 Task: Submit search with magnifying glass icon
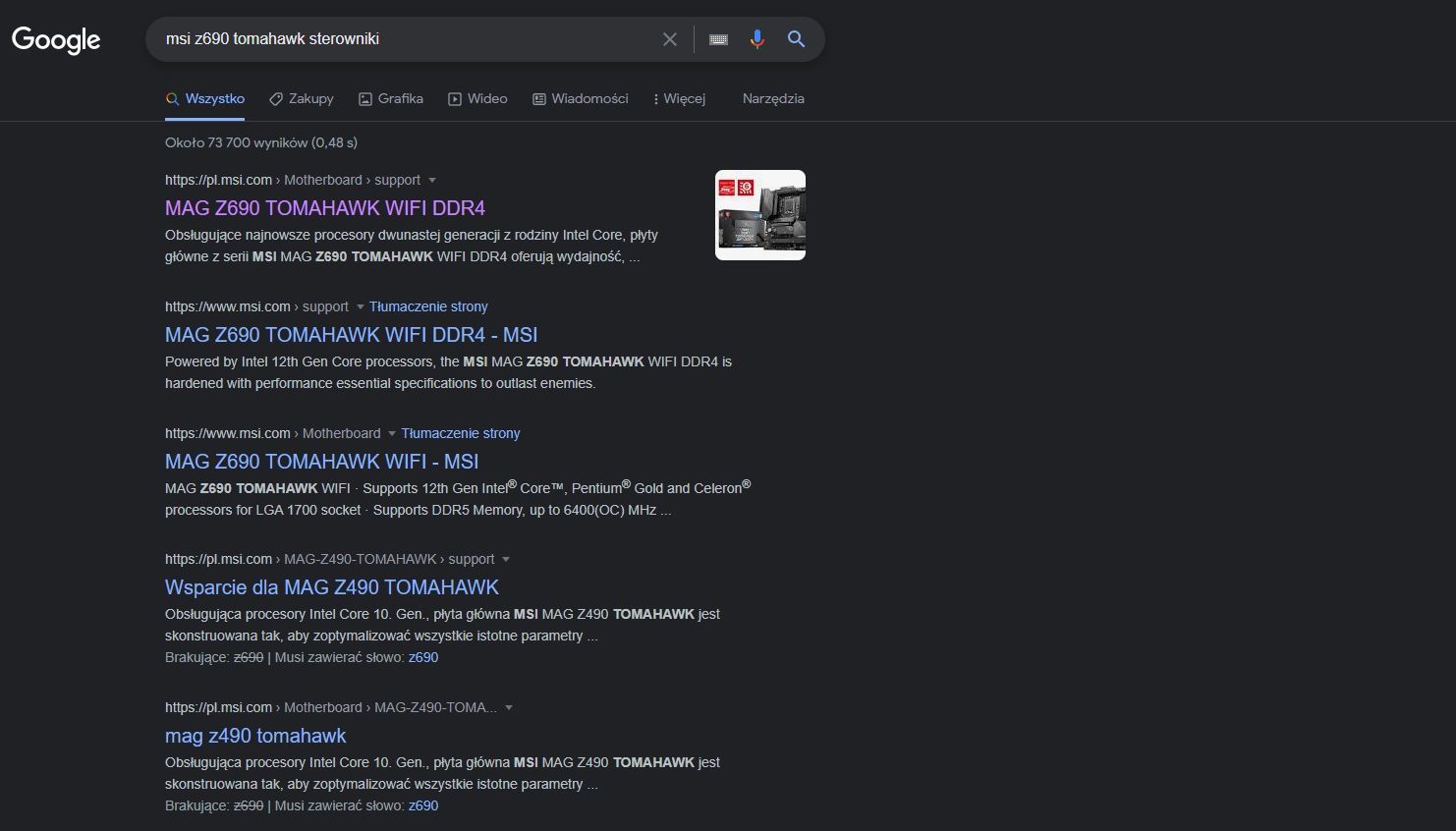(796, 39)
